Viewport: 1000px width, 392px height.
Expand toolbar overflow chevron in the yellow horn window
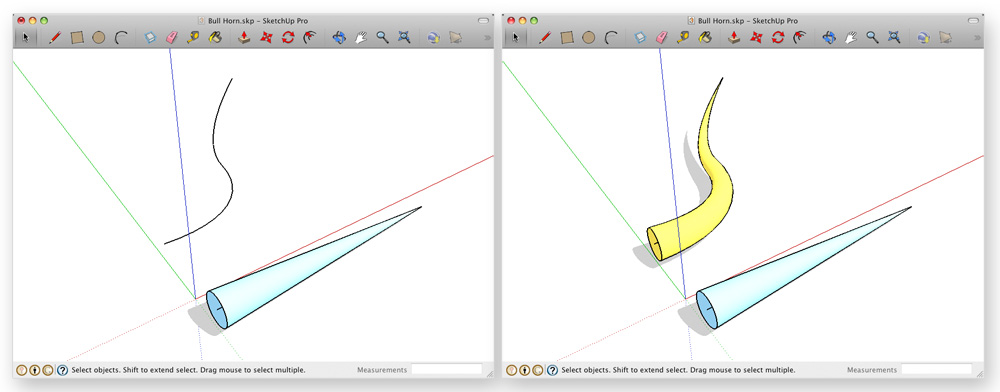point(977,38)
